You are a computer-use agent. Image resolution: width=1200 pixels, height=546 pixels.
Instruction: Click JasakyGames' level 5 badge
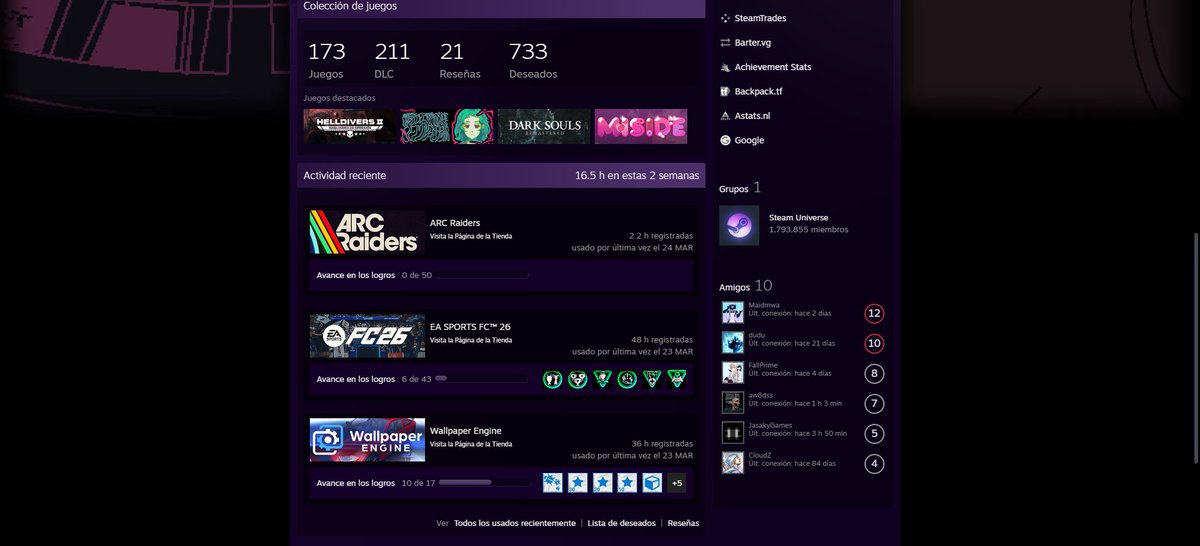[874, 434]
